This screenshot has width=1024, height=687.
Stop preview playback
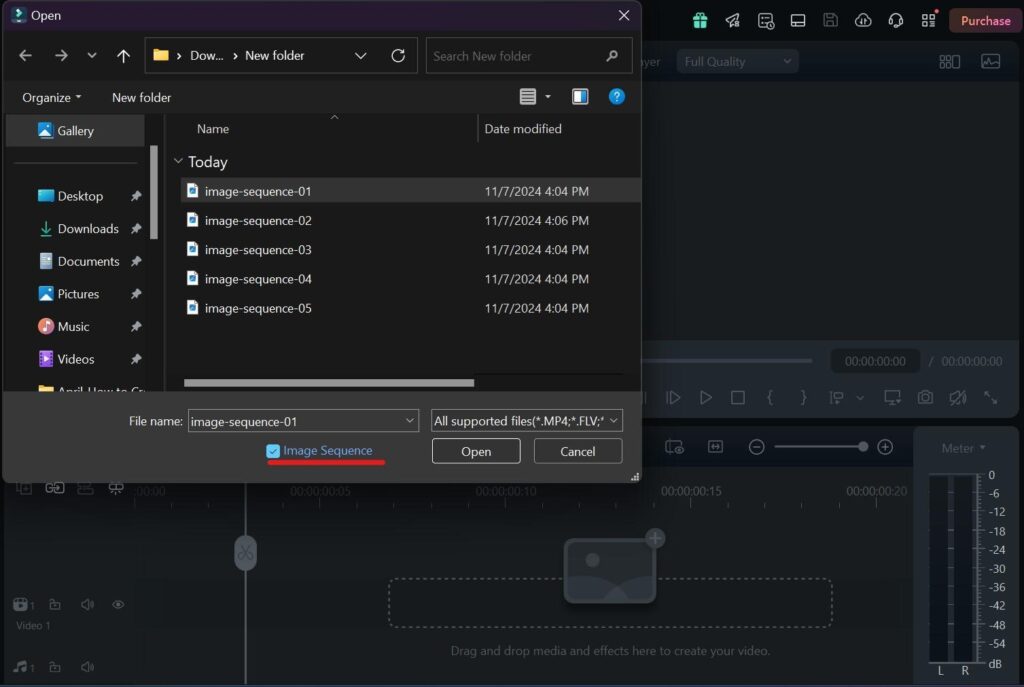(x=737, y=397)
